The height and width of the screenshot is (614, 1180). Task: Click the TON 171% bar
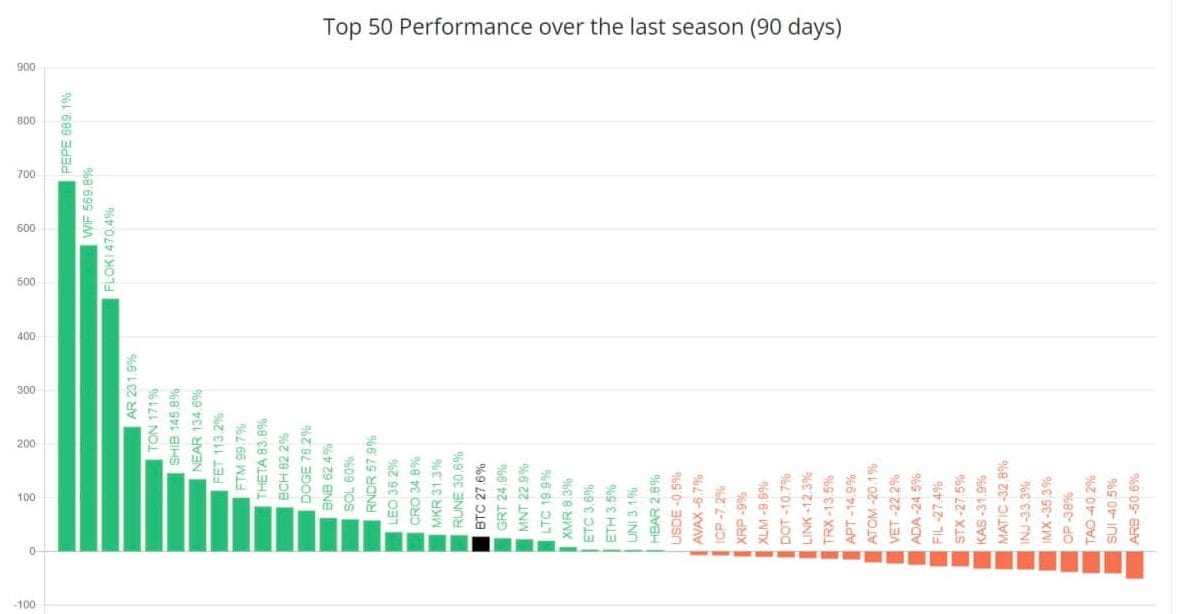(x=153, y=505)
